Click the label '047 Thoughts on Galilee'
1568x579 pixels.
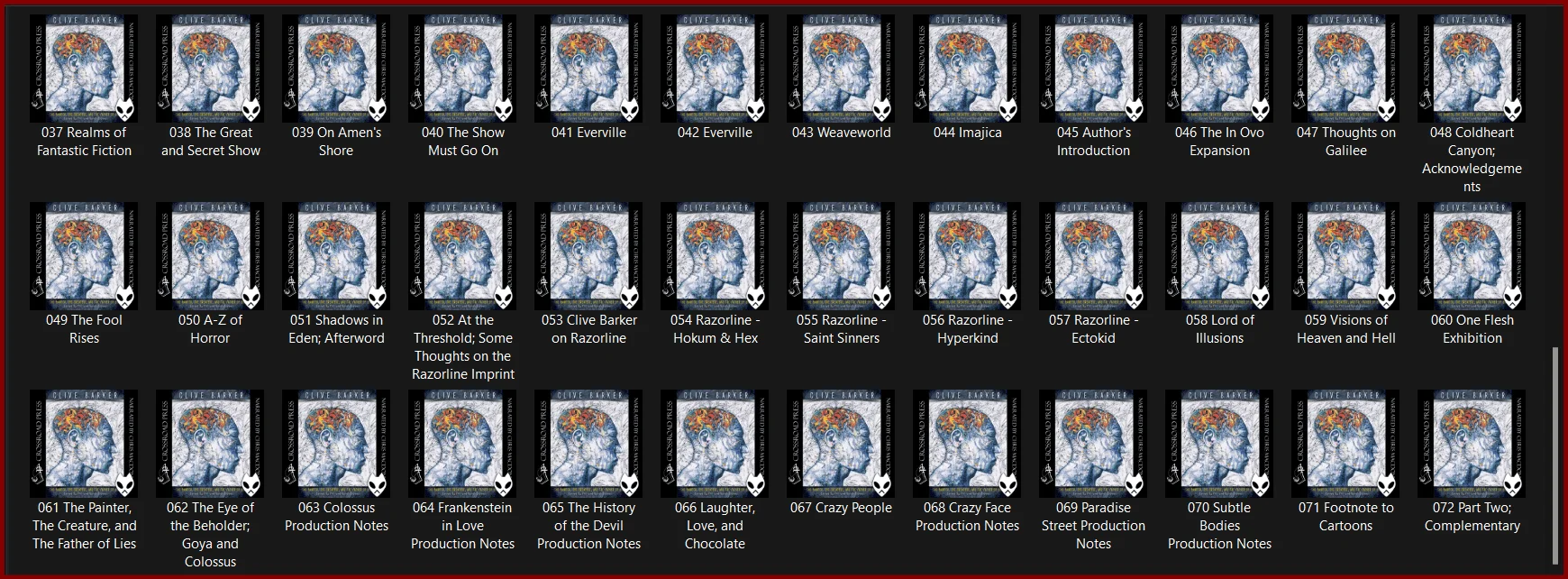1345,142
